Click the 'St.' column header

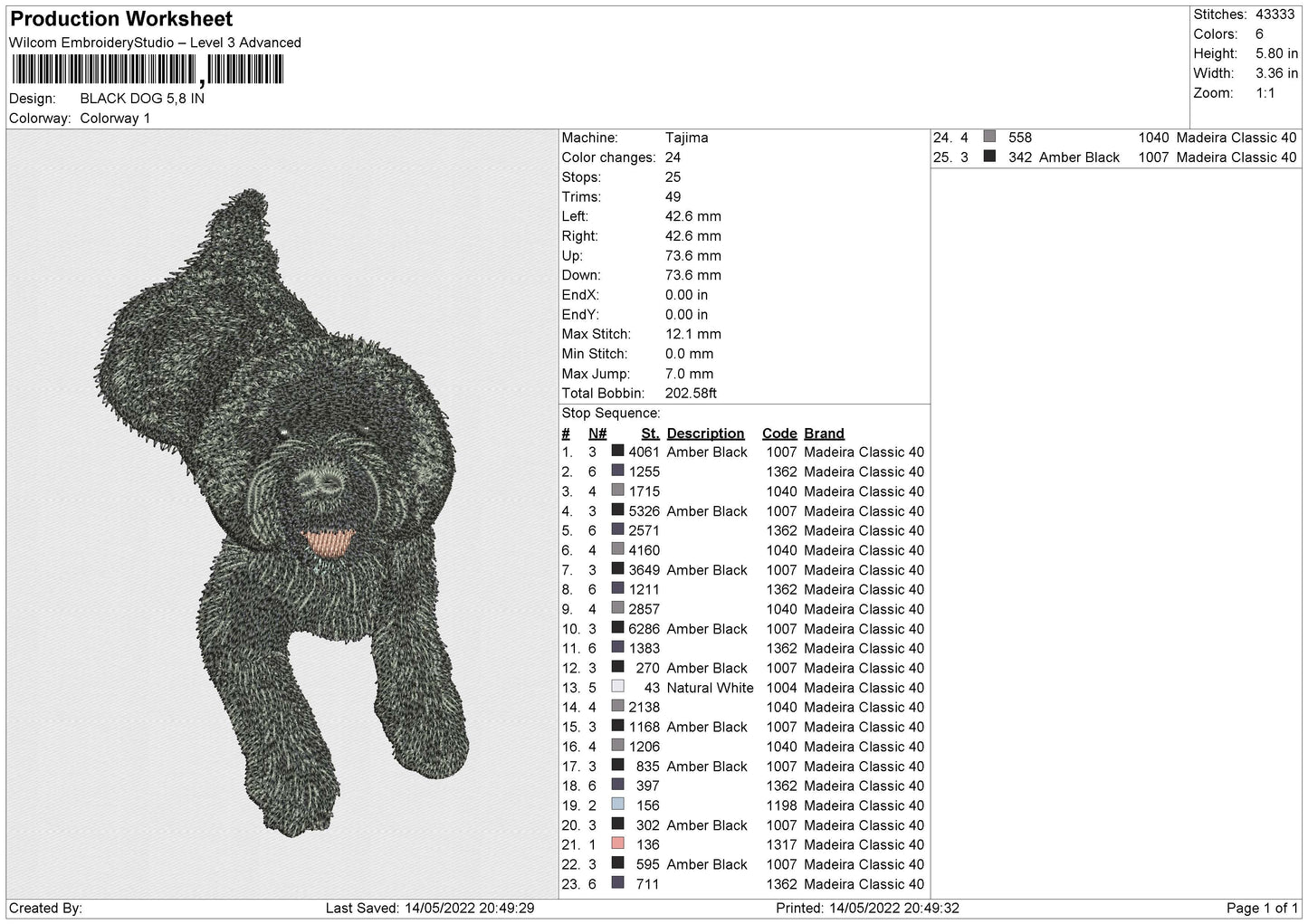(650, 433)
